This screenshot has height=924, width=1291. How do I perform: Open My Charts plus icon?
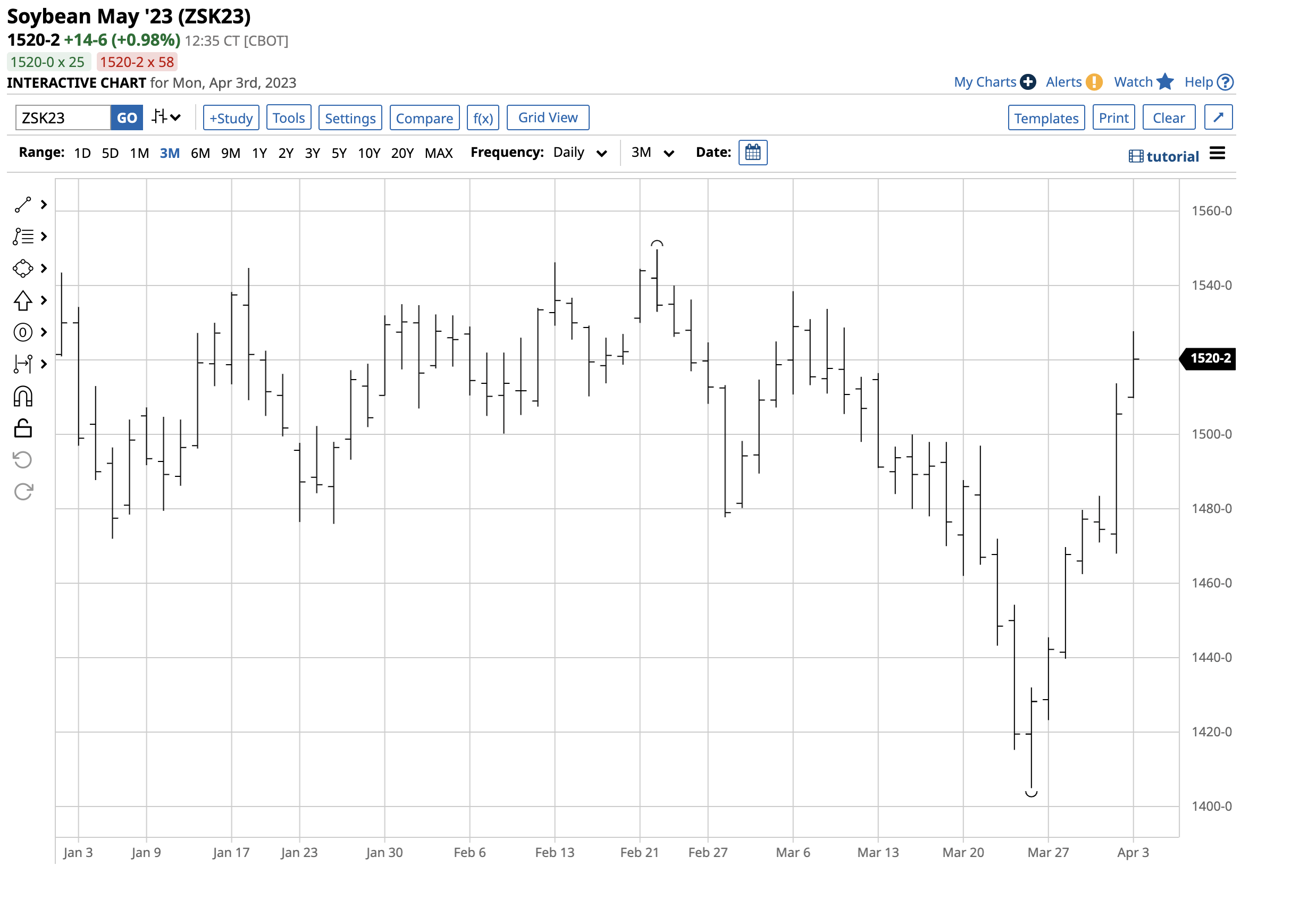[x=1028, y=82]
